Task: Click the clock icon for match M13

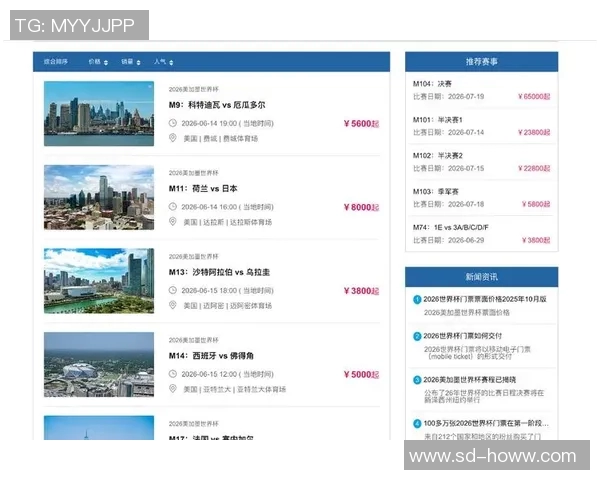Action: click(173, 291)
